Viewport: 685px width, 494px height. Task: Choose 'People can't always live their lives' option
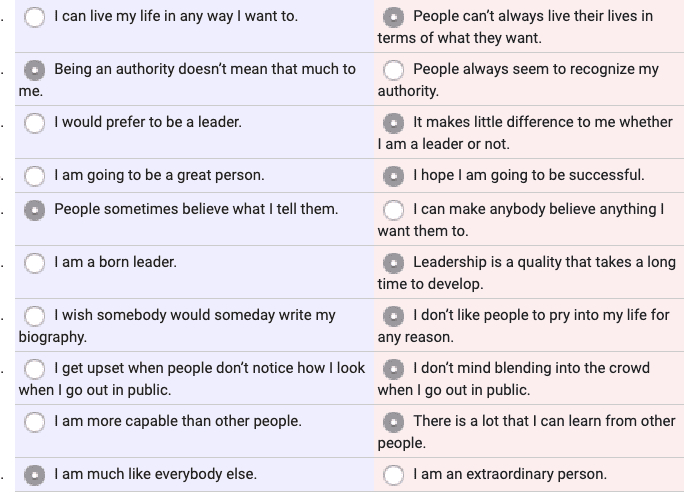(393, 17)
